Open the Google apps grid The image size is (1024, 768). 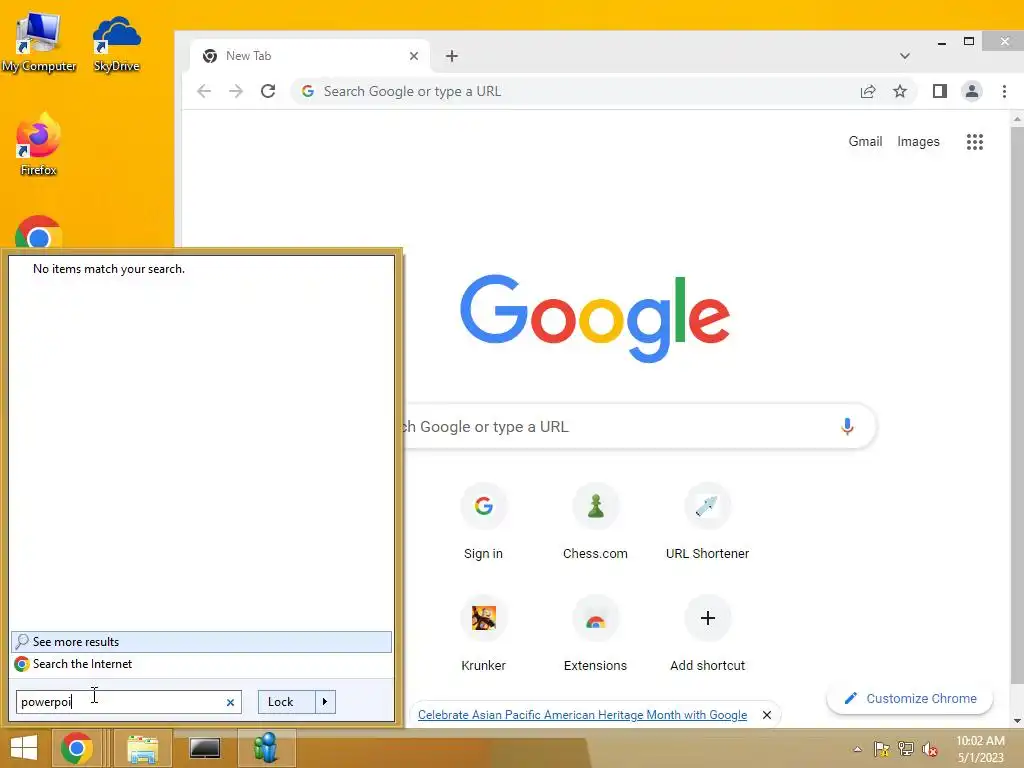point(974,142)
